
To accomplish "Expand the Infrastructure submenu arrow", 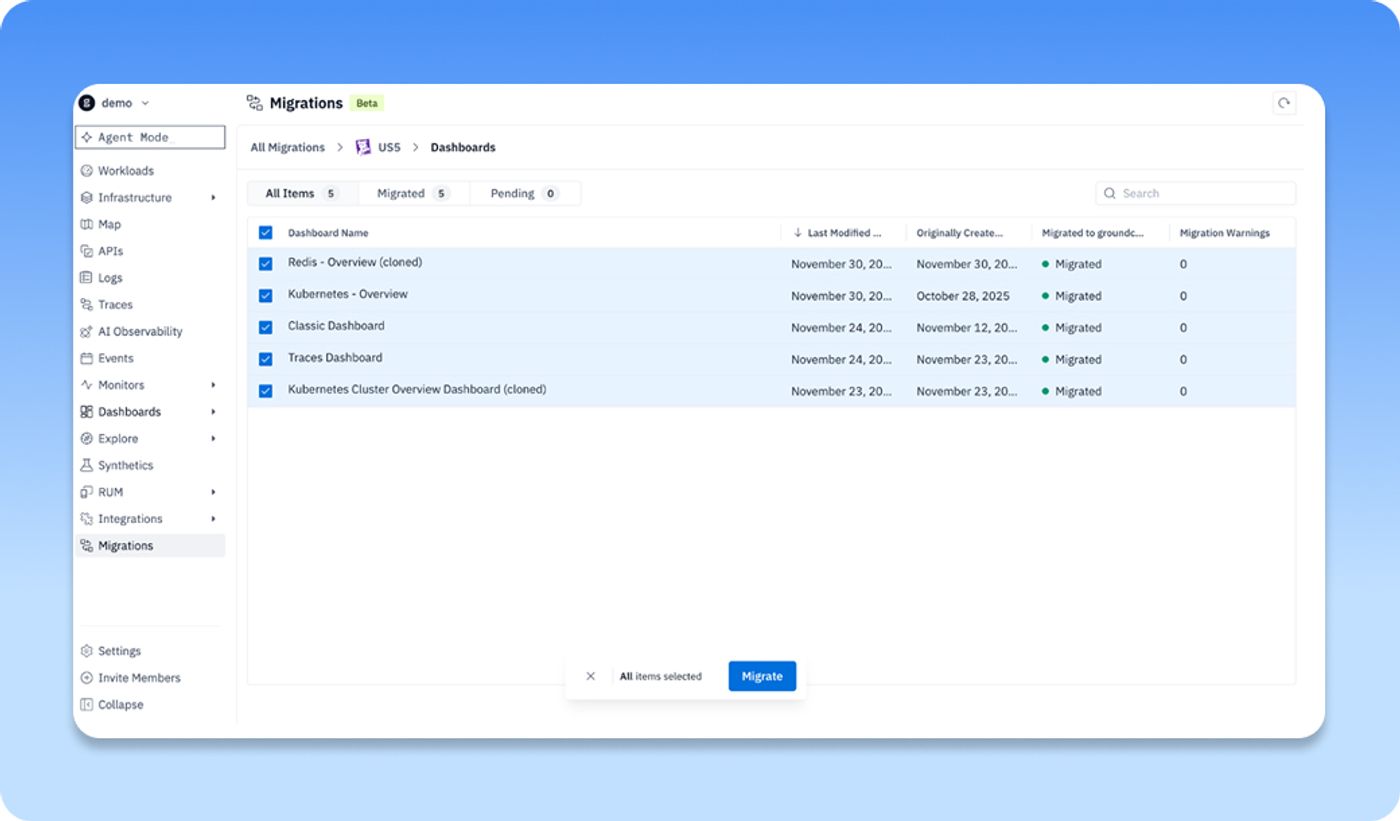I will tap(213, 198).
